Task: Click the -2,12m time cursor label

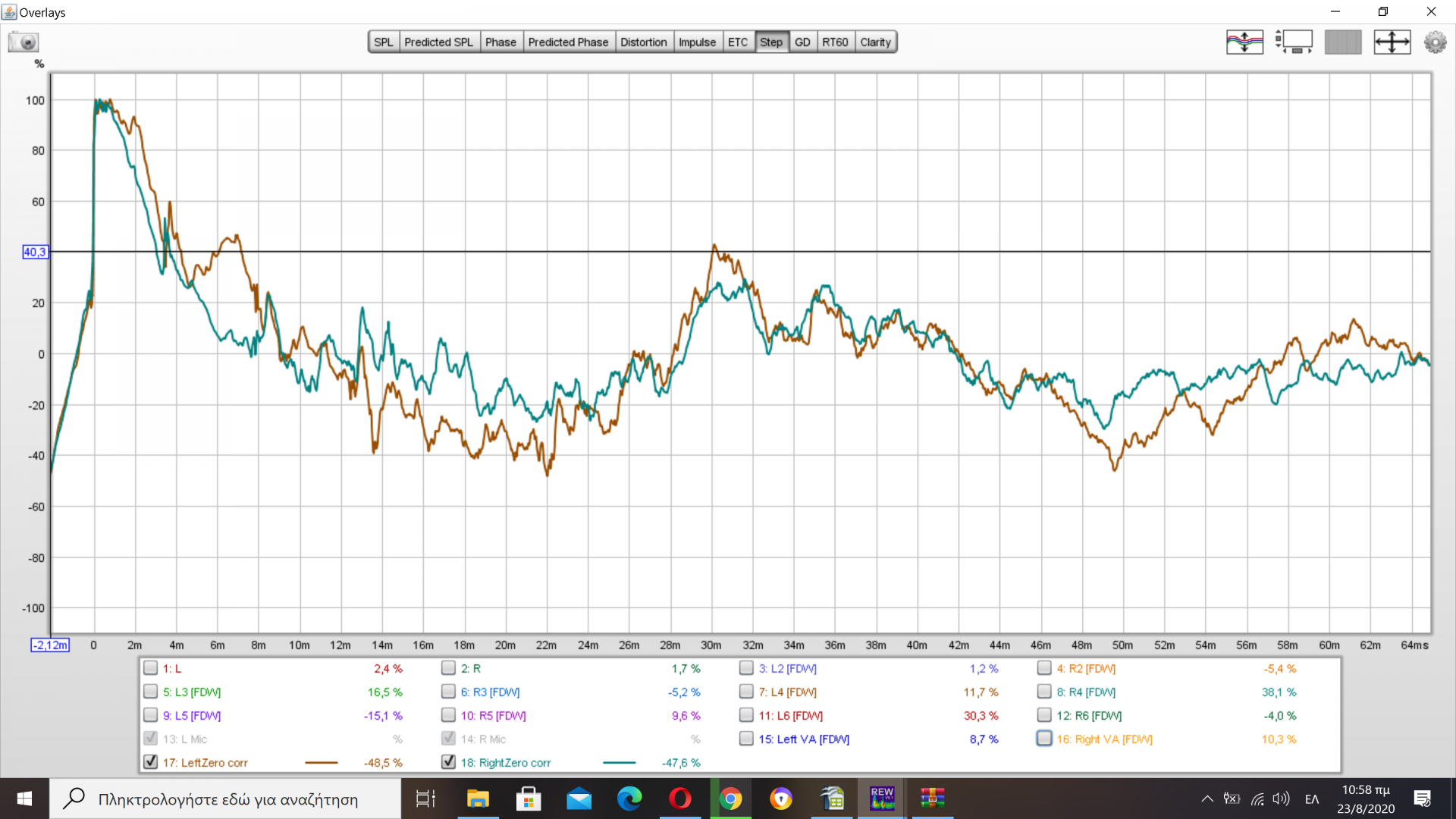Action: click(50, 645)
